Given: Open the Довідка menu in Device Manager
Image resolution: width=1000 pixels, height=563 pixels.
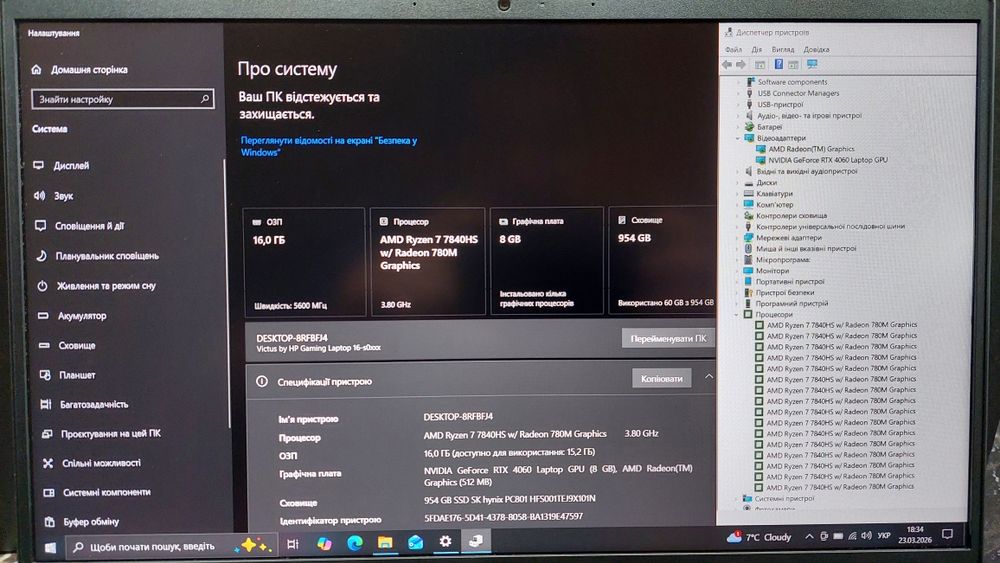Looking at the screenshot, I should [816, 50].
